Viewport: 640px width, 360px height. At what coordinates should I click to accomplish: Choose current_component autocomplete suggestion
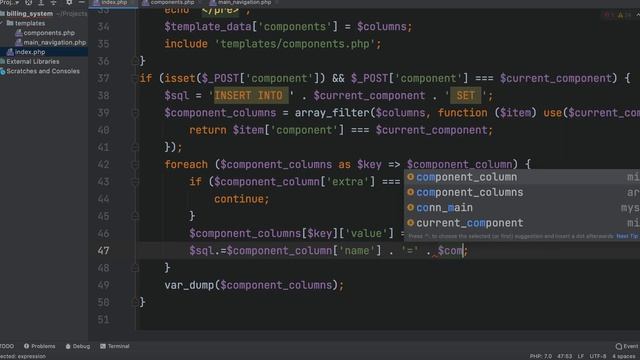pos(522,223)
